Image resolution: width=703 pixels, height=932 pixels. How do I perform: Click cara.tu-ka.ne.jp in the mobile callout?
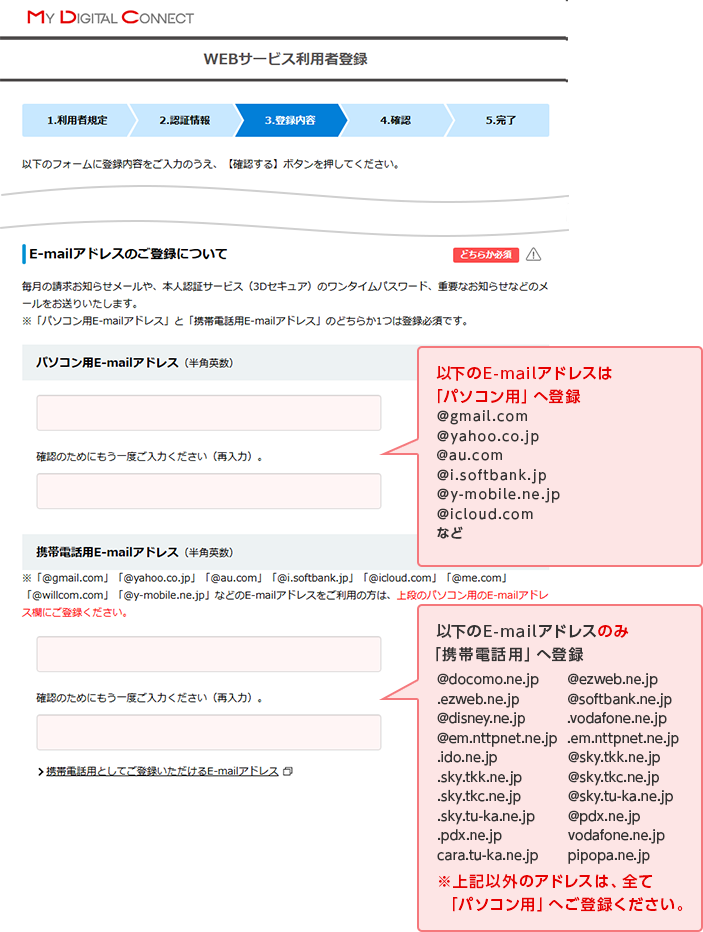click(487, 855)
